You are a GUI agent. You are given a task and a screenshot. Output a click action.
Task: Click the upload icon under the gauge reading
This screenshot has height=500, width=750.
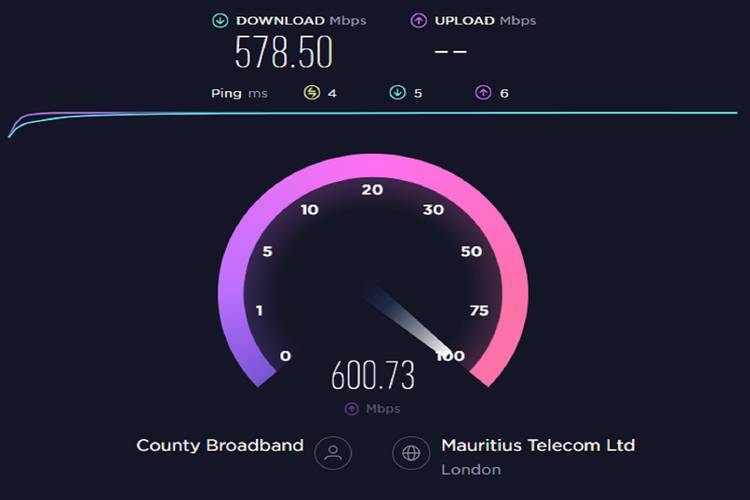click(x=352, y=409)
